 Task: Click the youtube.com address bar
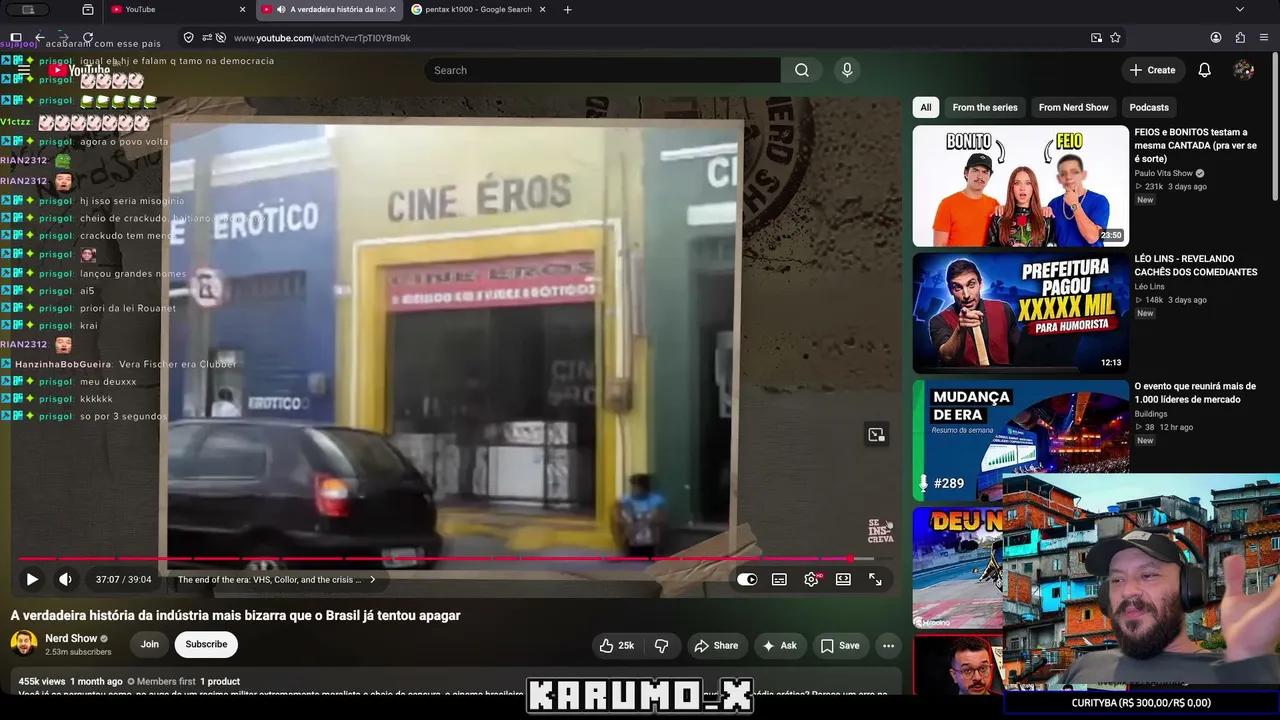[640, 38]
